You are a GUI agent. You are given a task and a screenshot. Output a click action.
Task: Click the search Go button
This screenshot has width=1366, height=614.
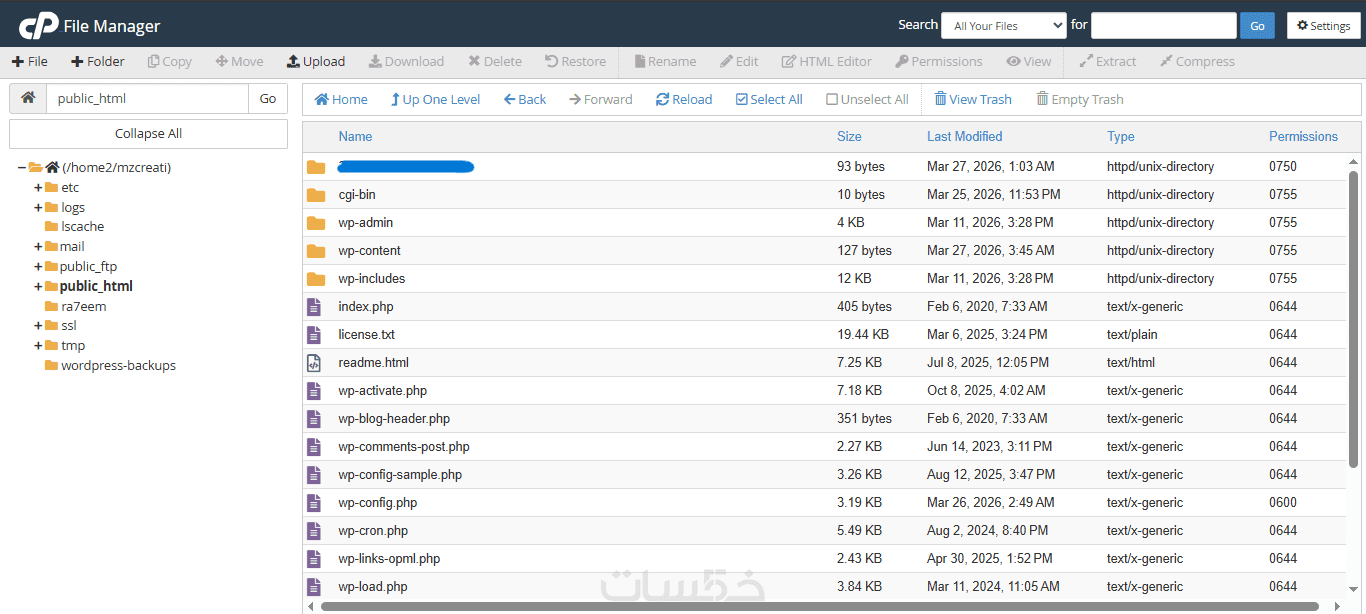pos(1257,26)
